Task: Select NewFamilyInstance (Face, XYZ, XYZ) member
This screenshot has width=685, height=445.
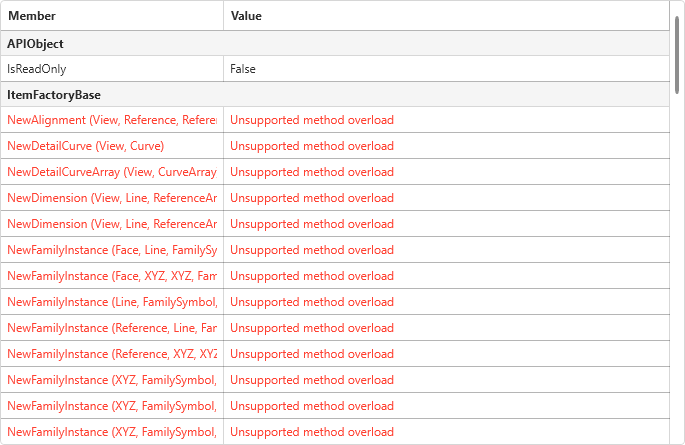Action: [x=111, y=276]
